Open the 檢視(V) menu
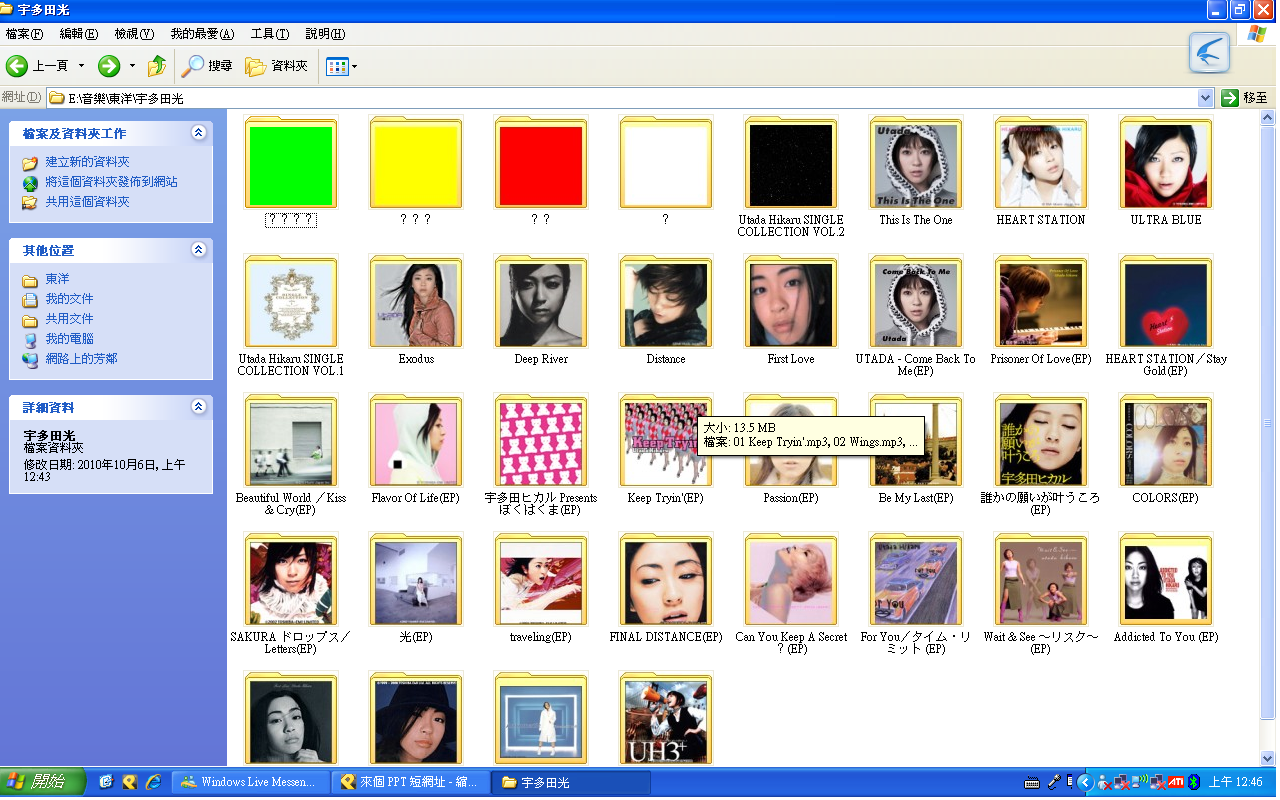 tap(134, 34)
